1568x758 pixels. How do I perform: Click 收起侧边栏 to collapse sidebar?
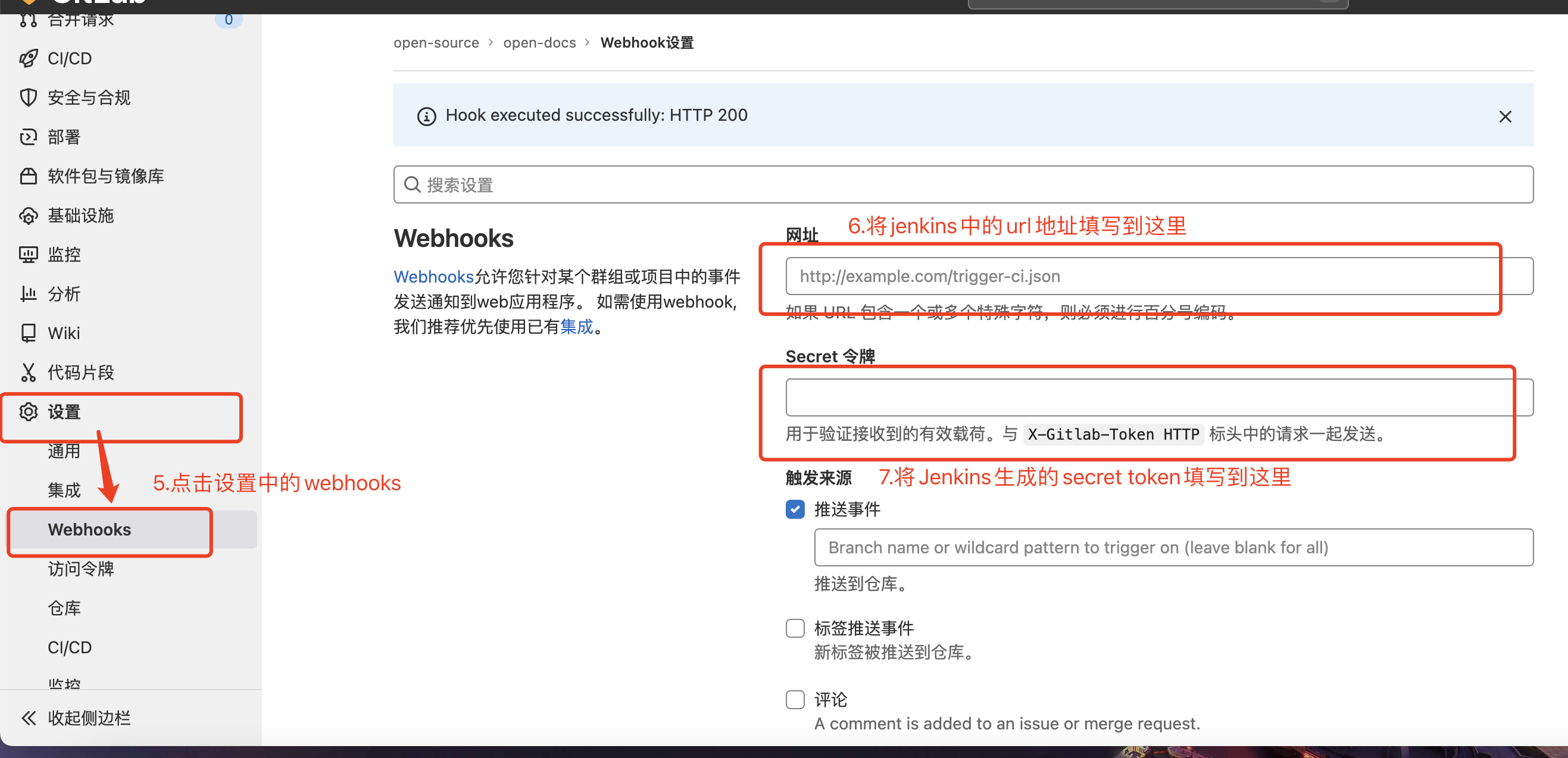point(89,718)
